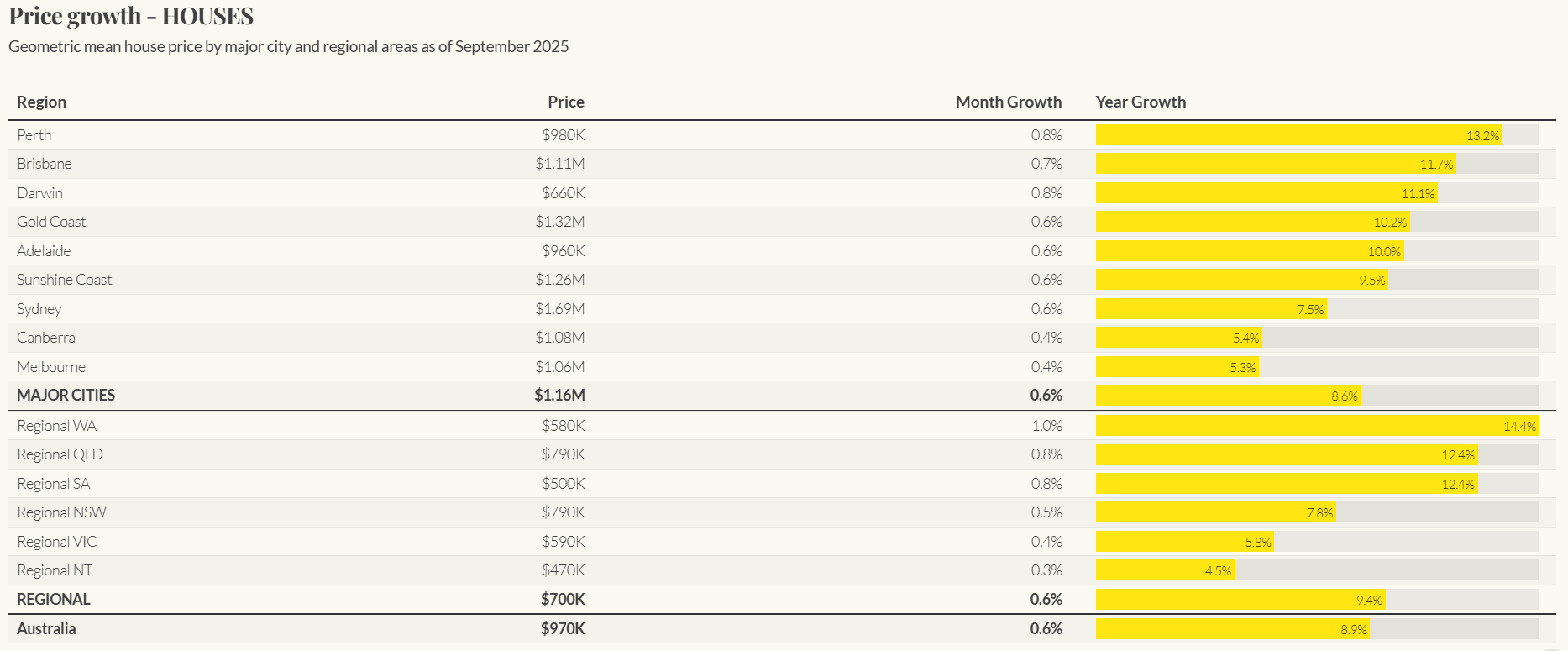
Task: Click Melbourne's 5.3% year growth bar
Action: pos(1177,367)
